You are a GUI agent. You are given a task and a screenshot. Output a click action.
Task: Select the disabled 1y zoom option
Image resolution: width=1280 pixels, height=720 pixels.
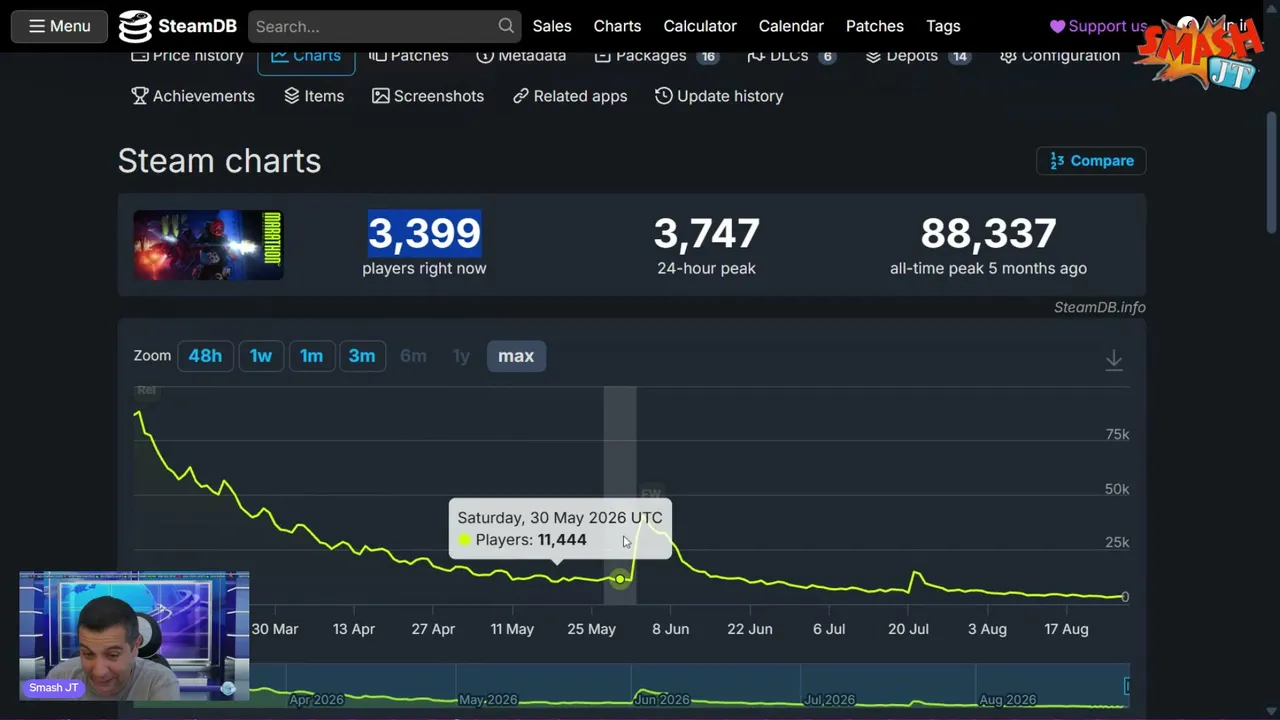(461, 356)
